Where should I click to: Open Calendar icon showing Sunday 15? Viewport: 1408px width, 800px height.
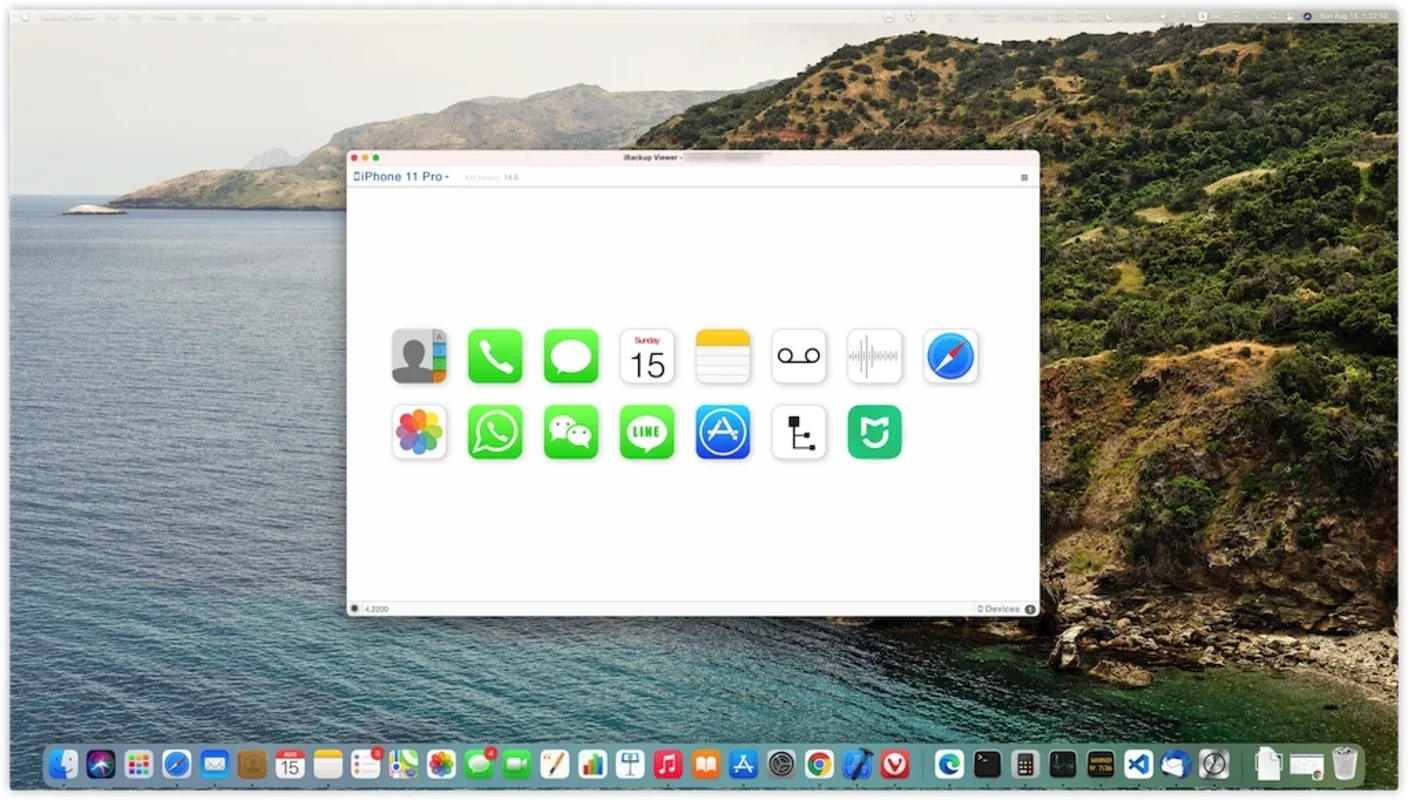coord(647,356)
